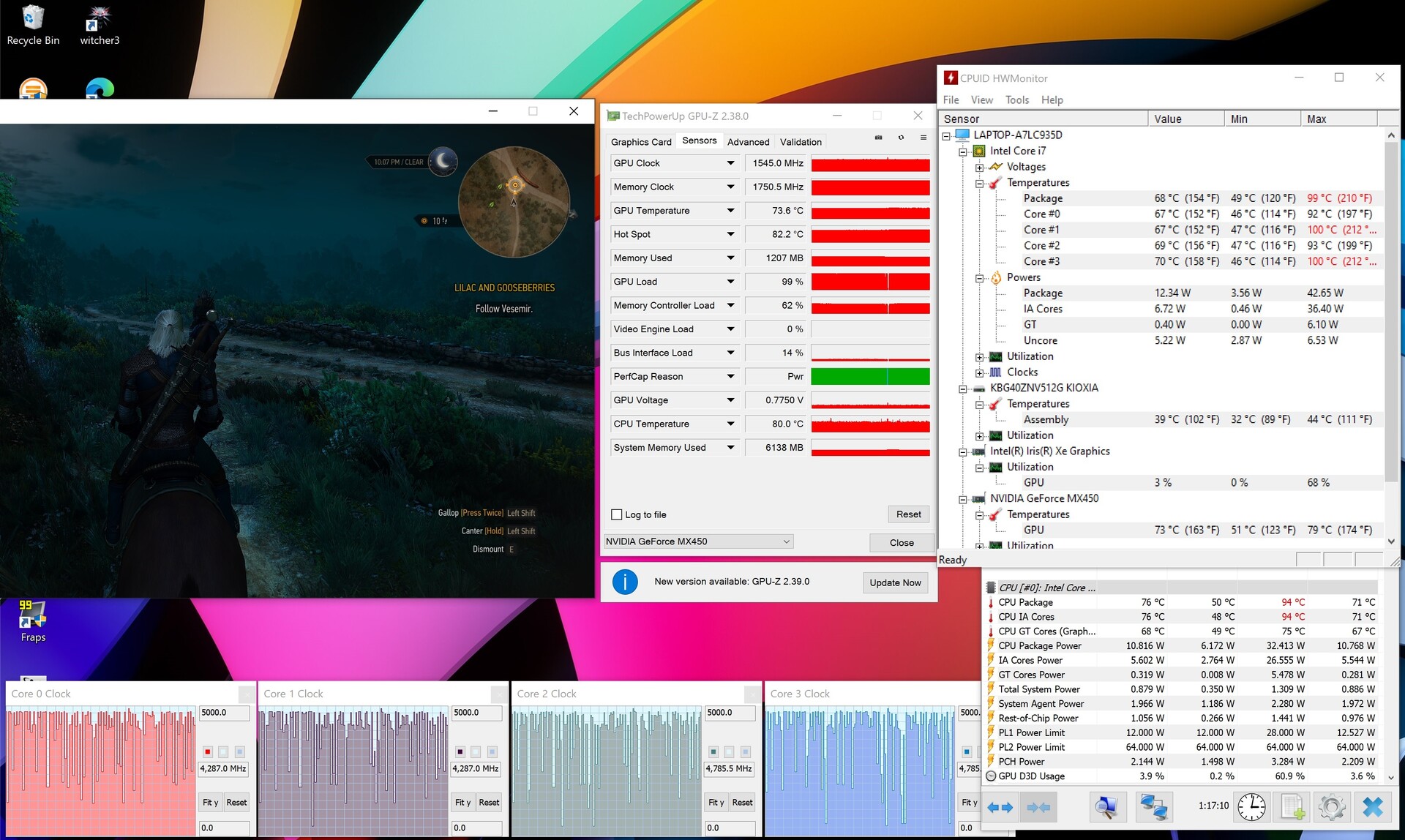The height and width of the screenshot is (840, 1405).
Task: Open the View menu in HWMonitor
Action: click(981, 100)
